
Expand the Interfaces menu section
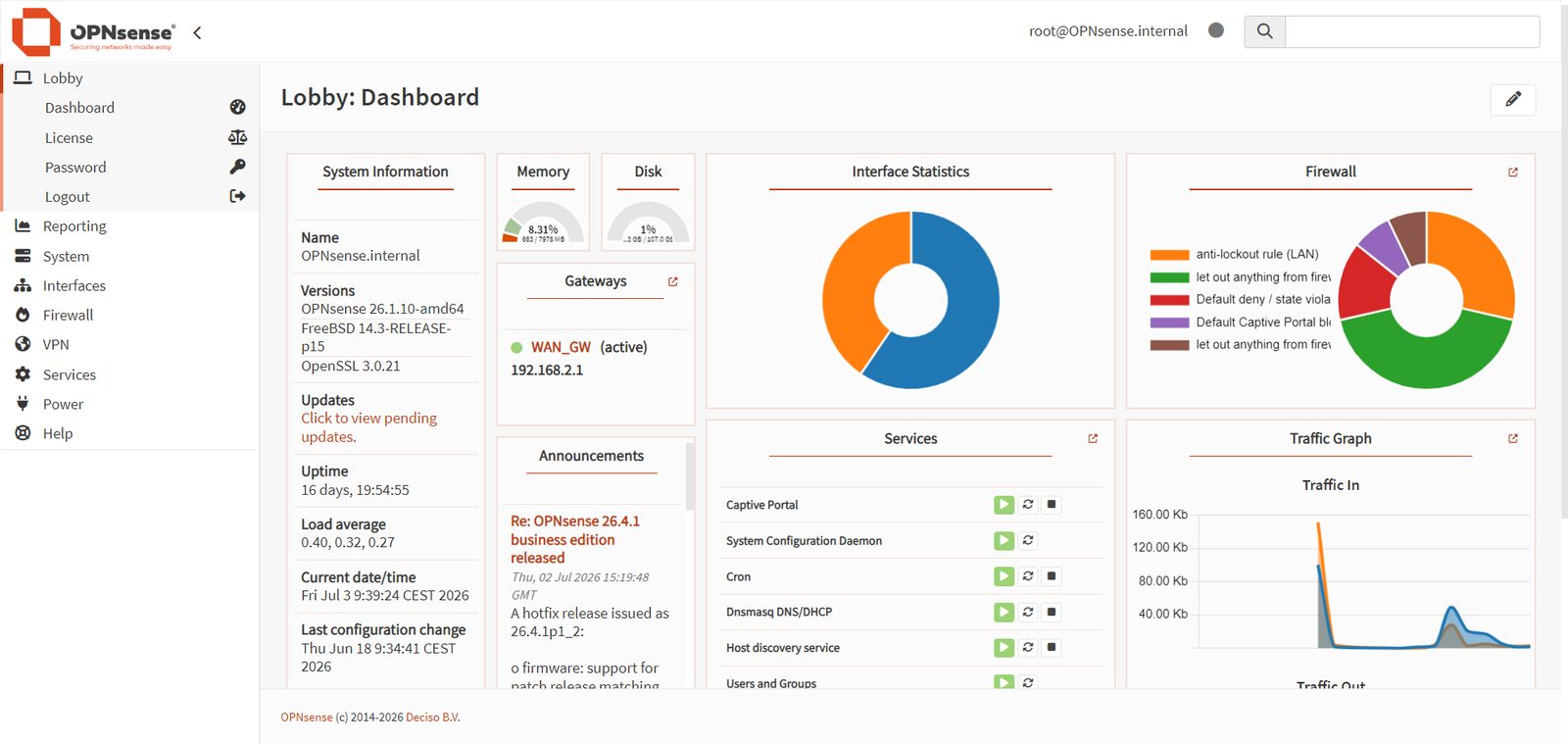130,285
